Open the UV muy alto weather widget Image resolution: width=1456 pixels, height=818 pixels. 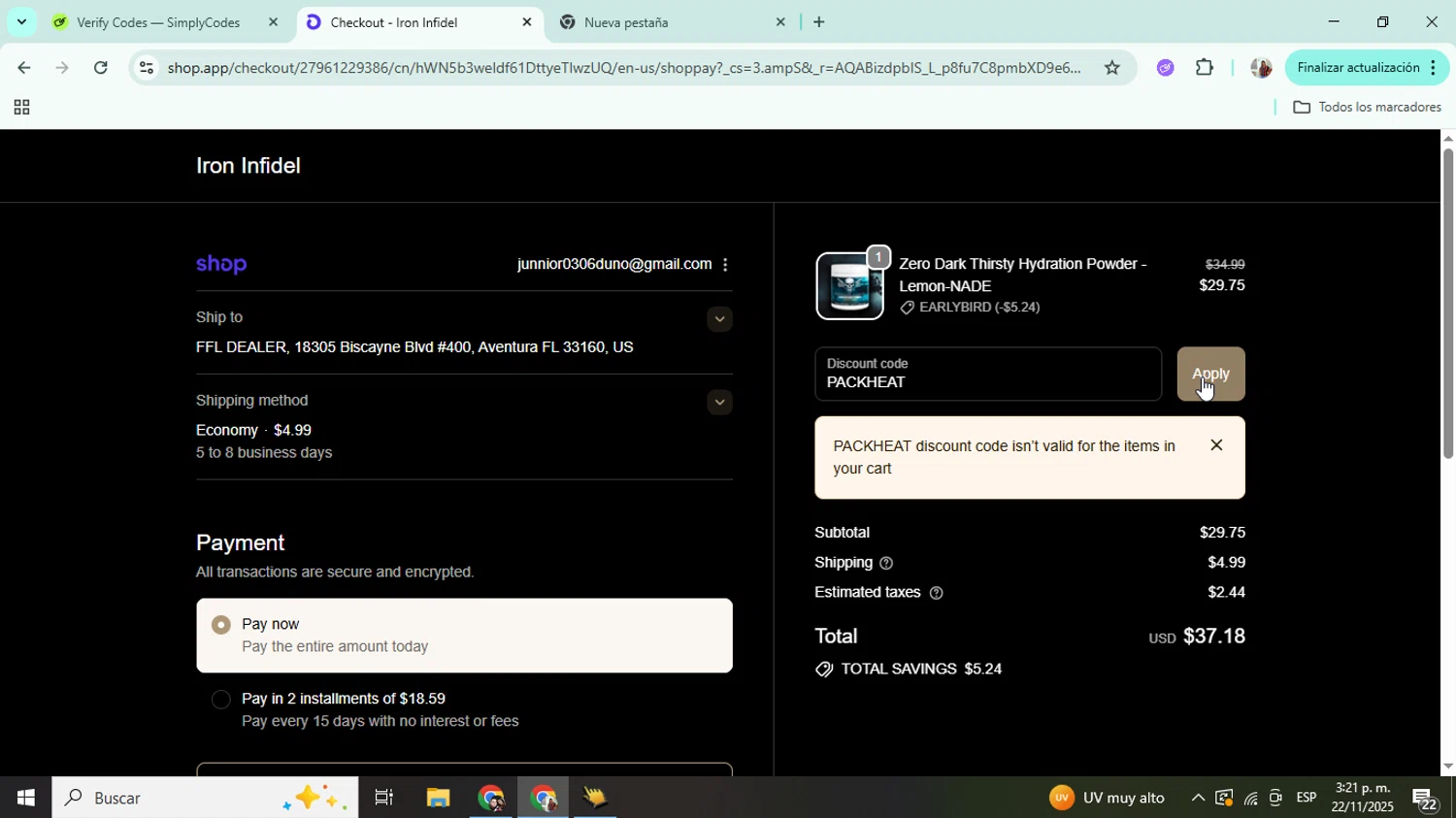pyautogui.click(x=1109, y=799)
